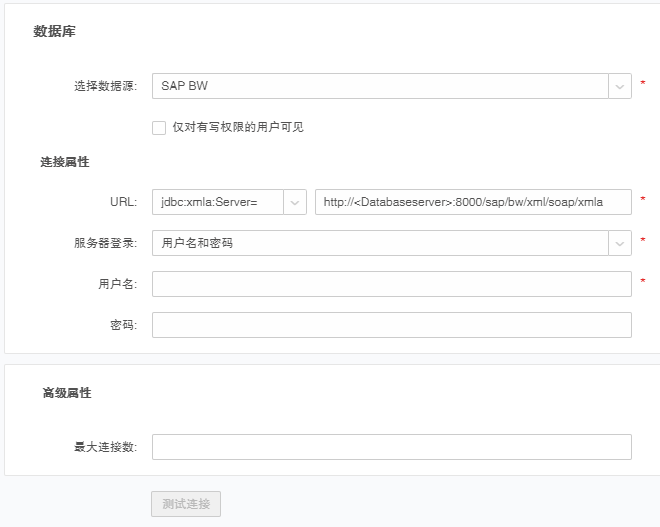Click the 数据库 section heading
The image size is (660, 527).
(54, 32)
